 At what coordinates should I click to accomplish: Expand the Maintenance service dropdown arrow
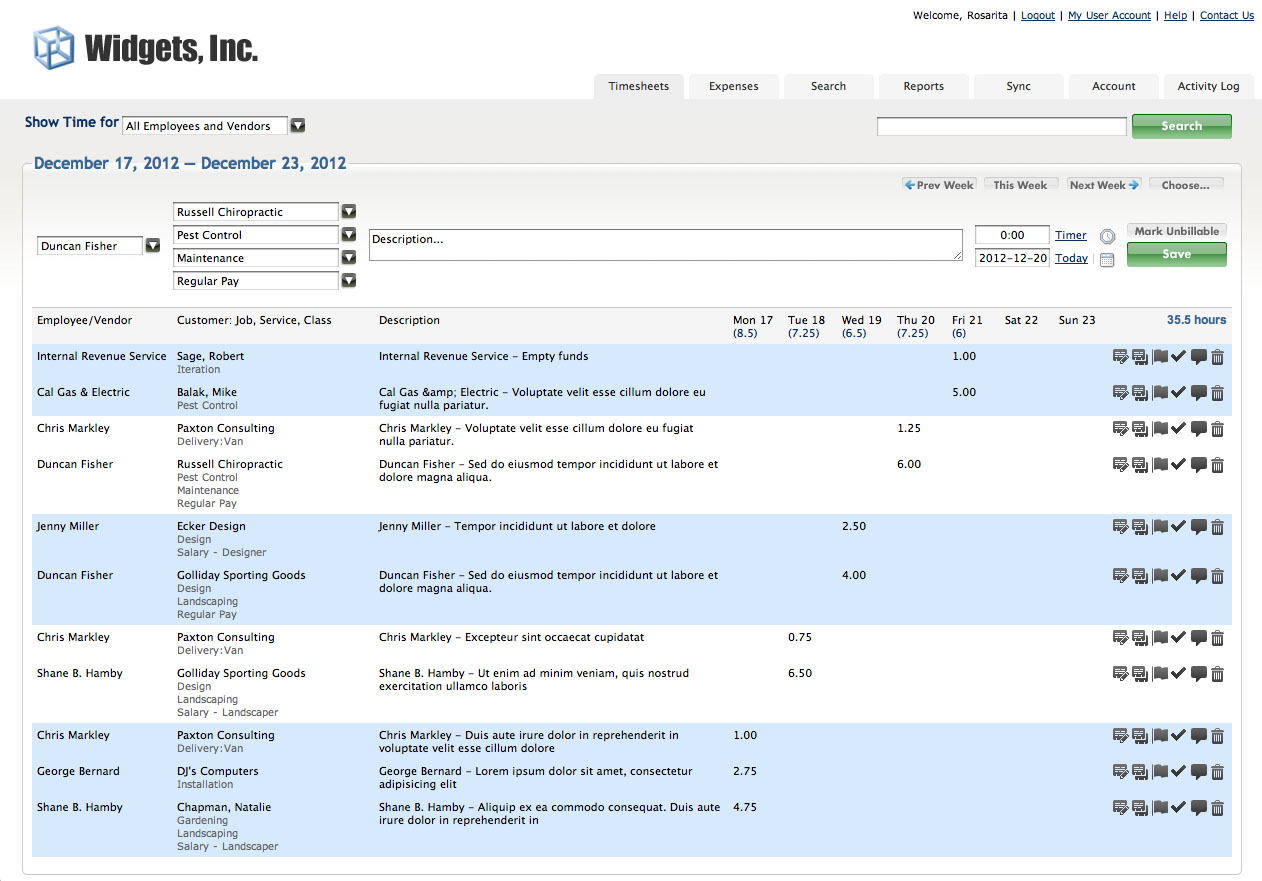(349, 258)
